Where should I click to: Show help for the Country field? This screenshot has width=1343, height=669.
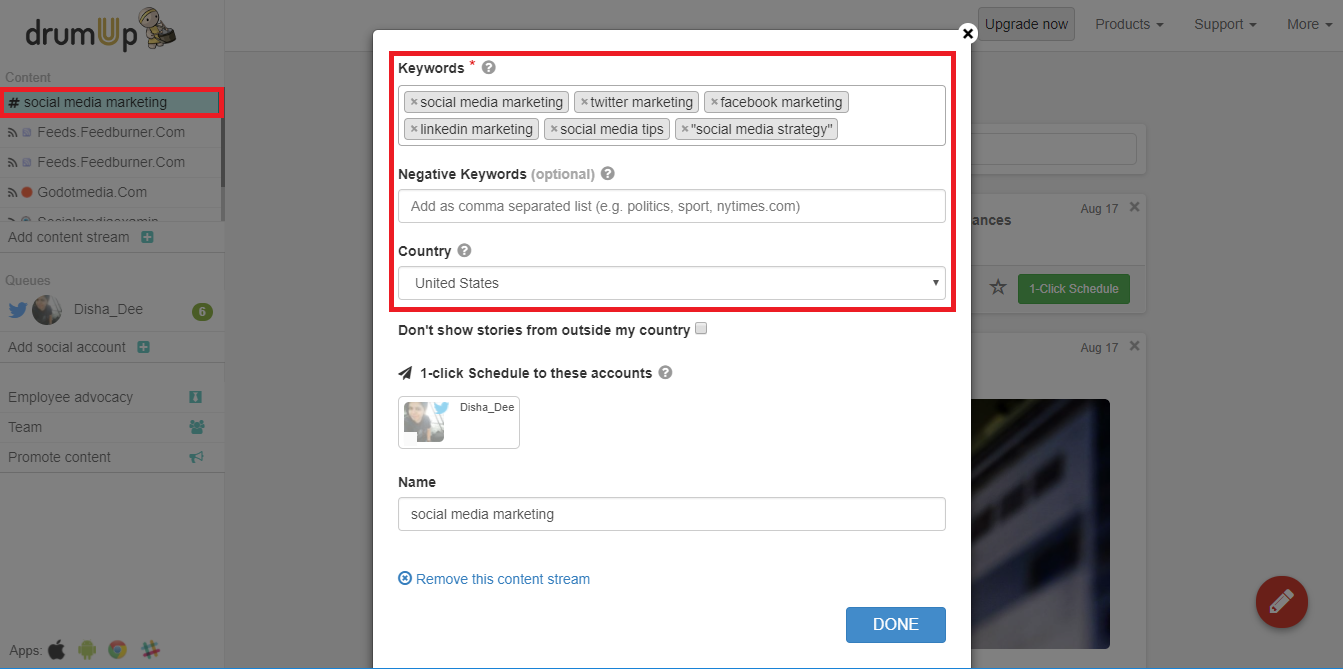464,251
